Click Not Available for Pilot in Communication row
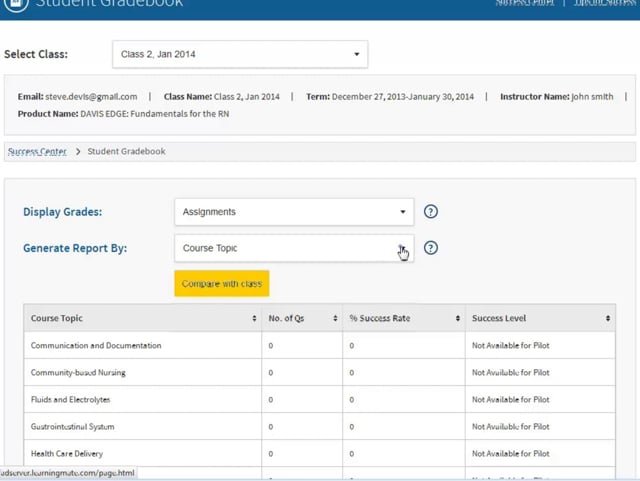The width and height of the screenshot is (640, 481). [511, 345]
